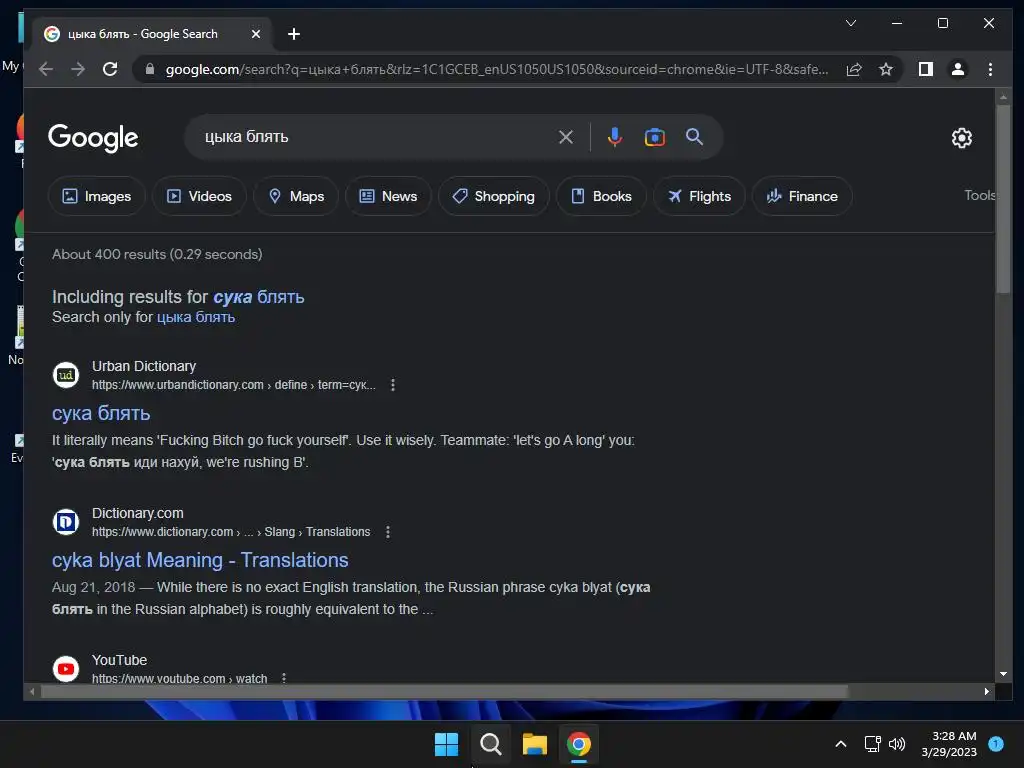Open a new tab
Screen dimensions: 1024x768
294,34
